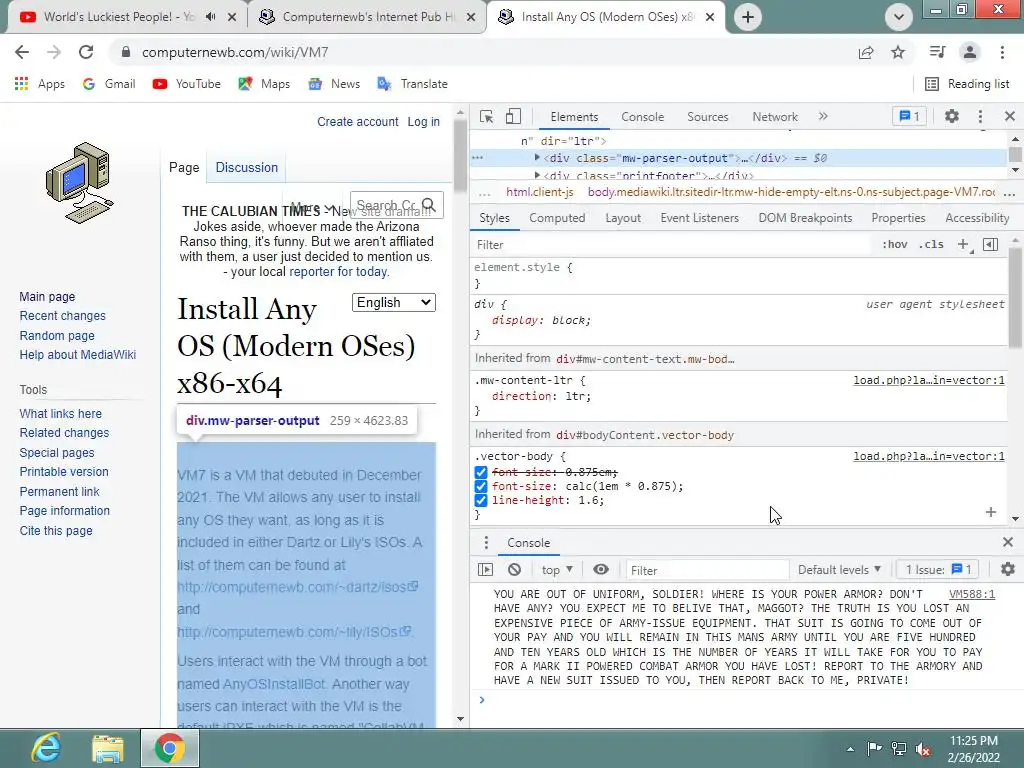The image size is (1024, 768).
Task: Click the address bar URL
Action: pyautogui.click(x=235, y=52)
